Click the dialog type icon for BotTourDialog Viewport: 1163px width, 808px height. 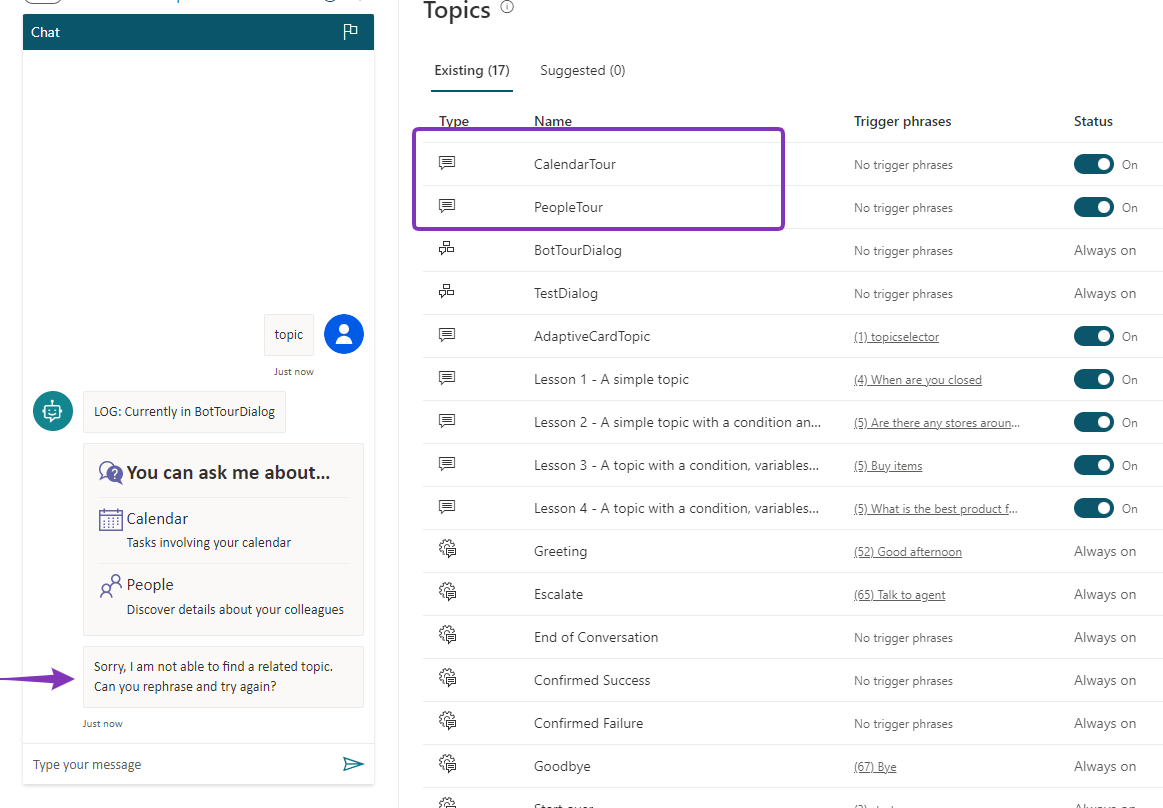pos(447,249)
